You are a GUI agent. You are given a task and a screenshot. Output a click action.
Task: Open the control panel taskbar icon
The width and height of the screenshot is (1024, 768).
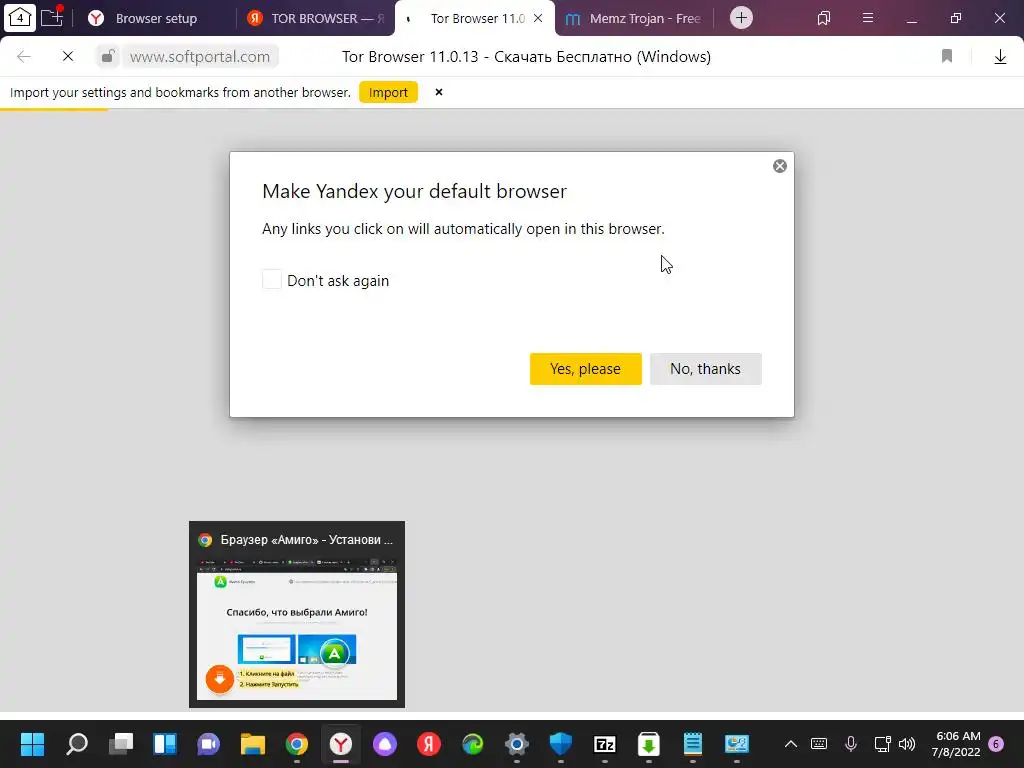737,744
